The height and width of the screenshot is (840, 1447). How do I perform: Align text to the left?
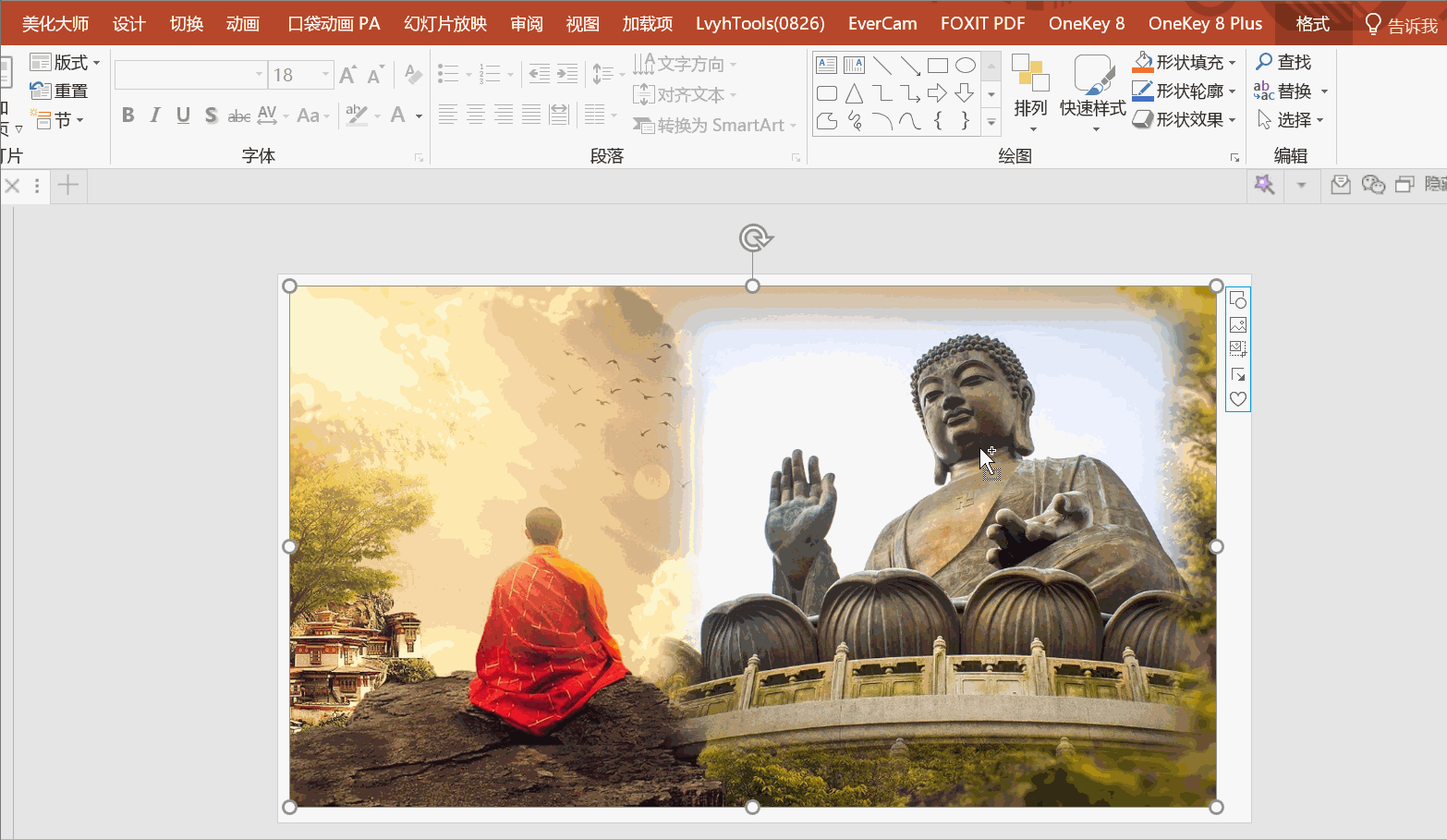click(447, 116)
